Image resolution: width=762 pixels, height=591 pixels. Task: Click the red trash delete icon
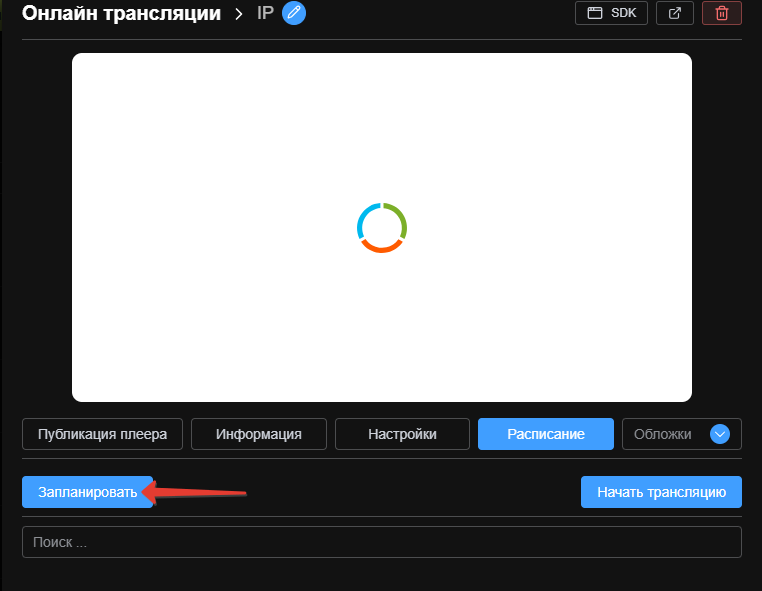(x=722, y=13)
